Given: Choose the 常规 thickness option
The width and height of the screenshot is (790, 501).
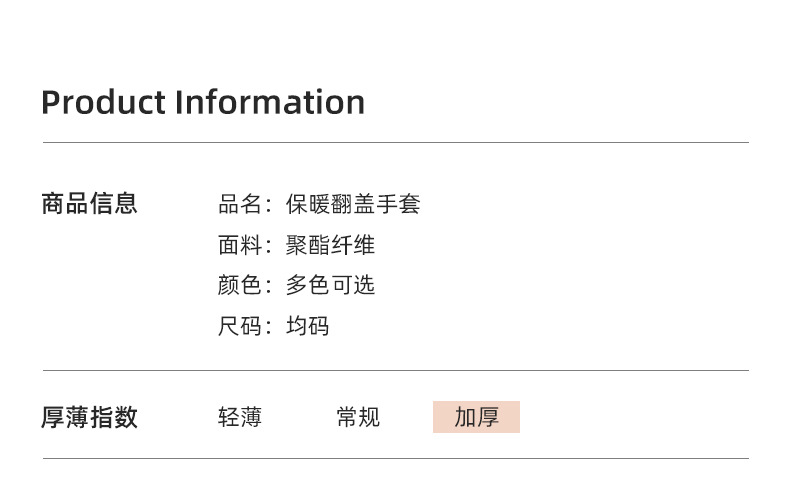Looking at the screenshot, I should pyautogui.click(x=358, y=417).
